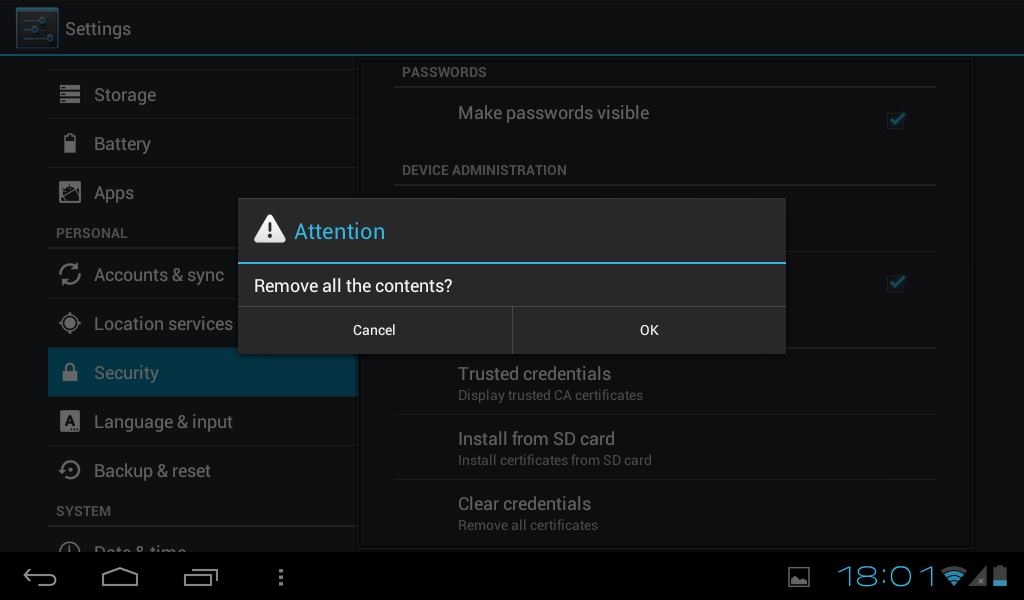Tap the Accounts & sync refresh icon
This screenshot has width=1024, height=600.
click(70, 274)
